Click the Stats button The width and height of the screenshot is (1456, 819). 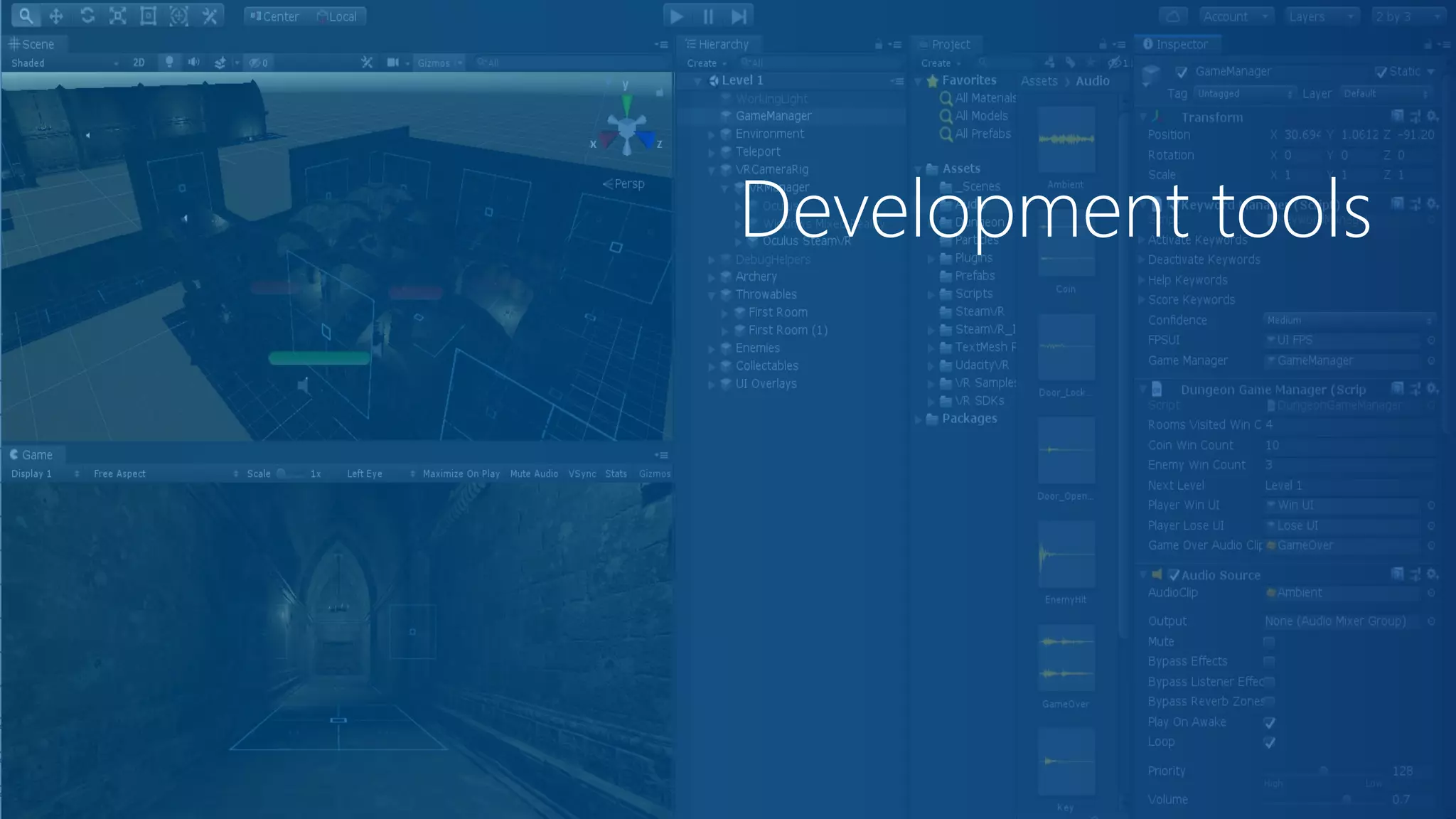point(616,473)
